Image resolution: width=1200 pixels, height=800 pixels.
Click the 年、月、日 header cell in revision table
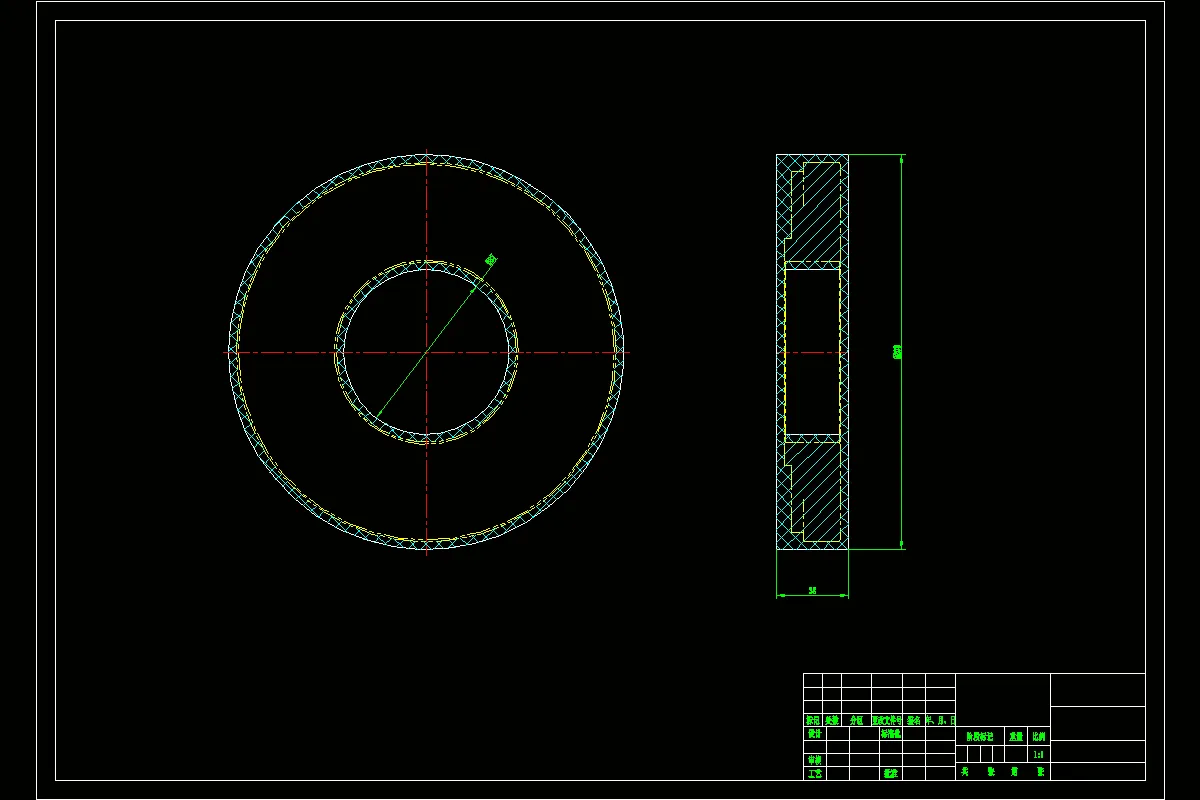click(x=940, y=720)
